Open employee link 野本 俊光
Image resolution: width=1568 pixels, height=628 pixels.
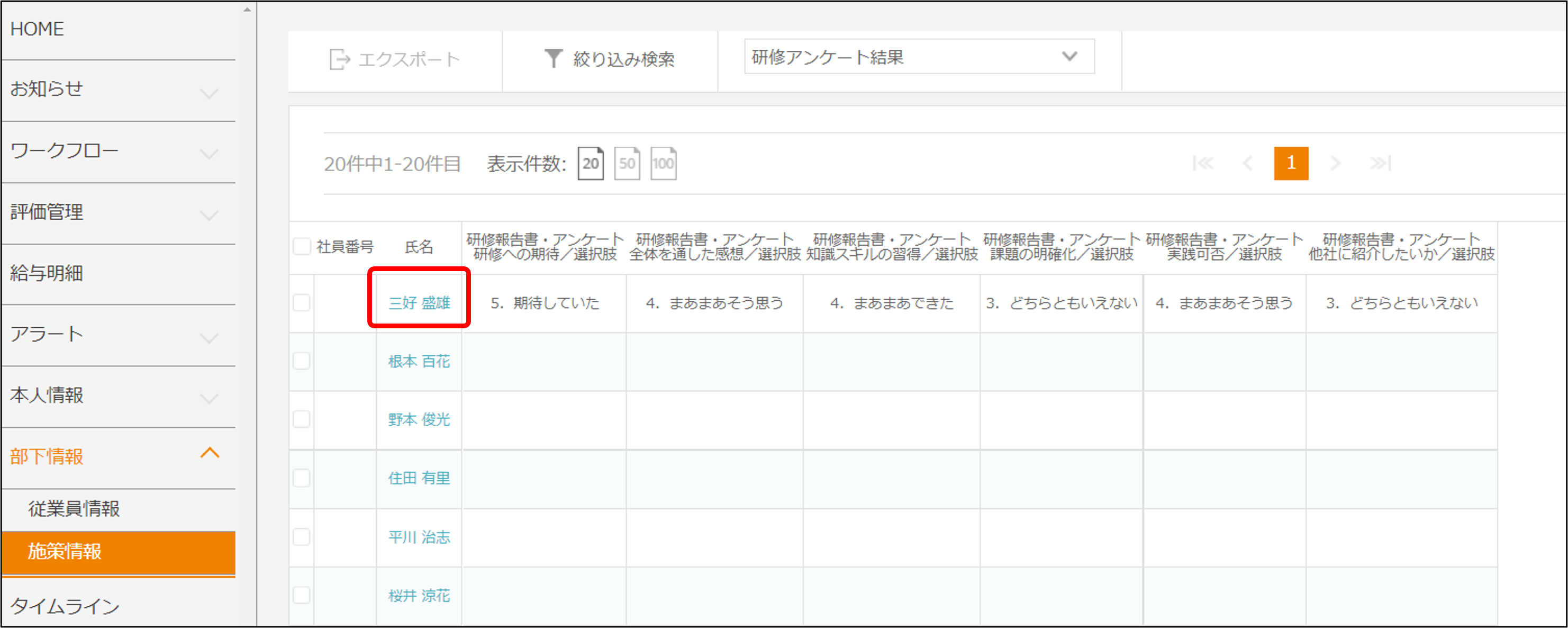click(419, 420)
